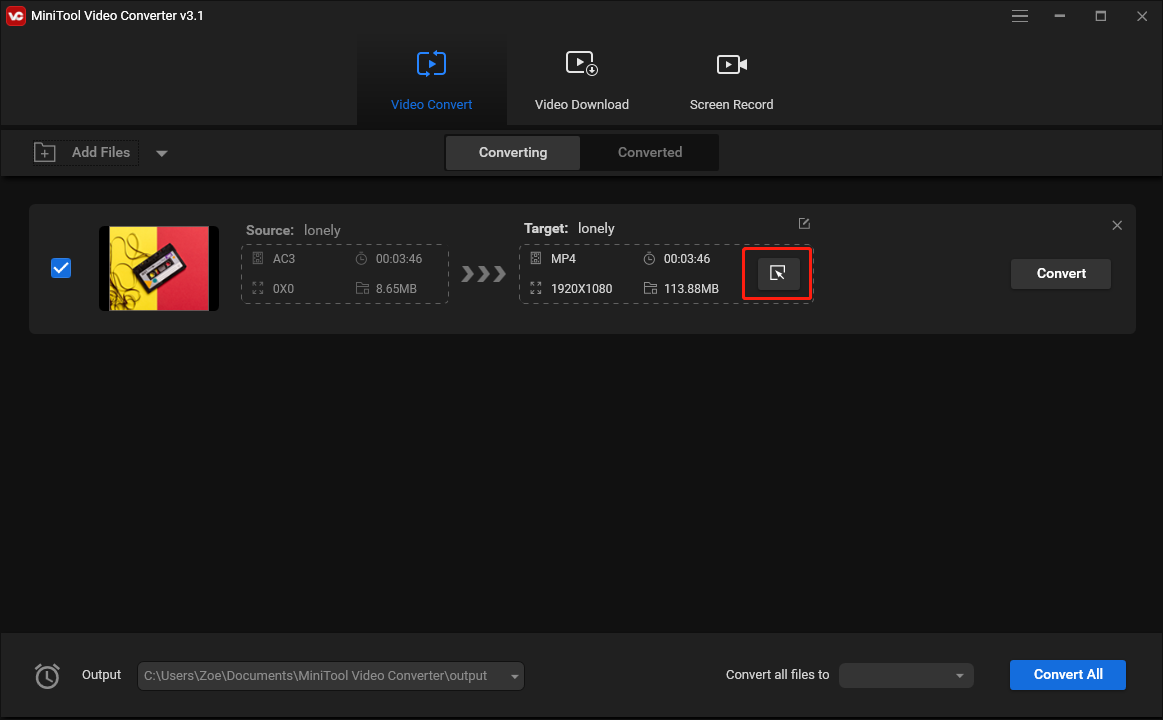Switch to the Video Download tab

coord(582,82)
